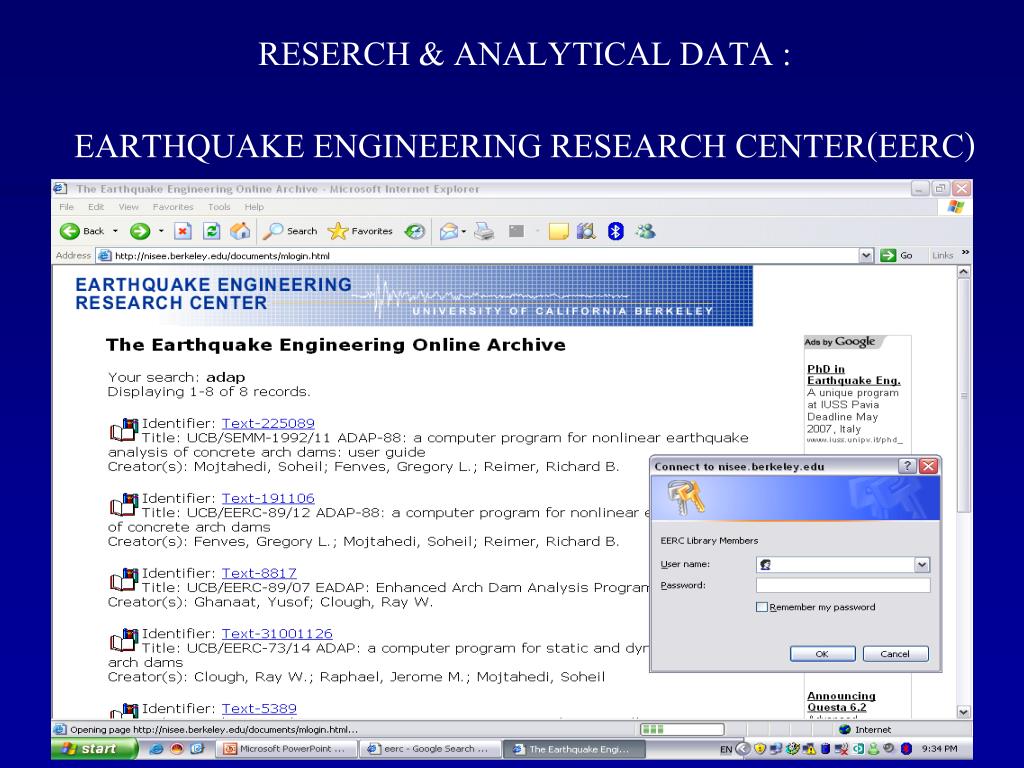Click the book icon beside Text-8817
1024x768 pixels.
(x=124, y=579)
